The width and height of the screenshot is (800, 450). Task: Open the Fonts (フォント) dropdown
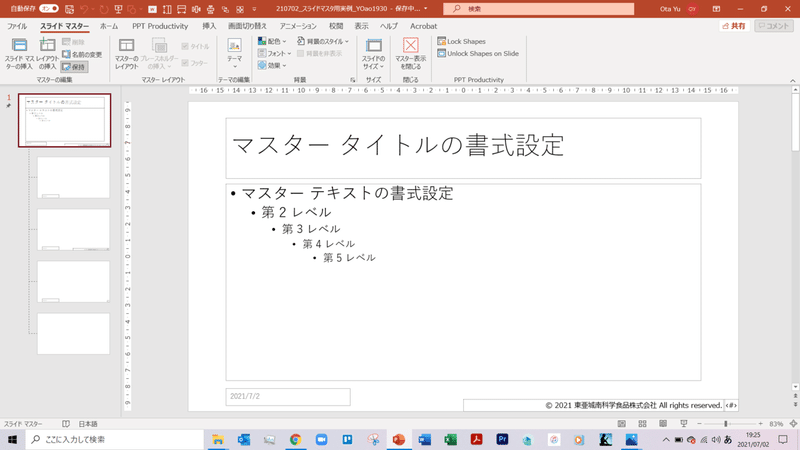274,54
